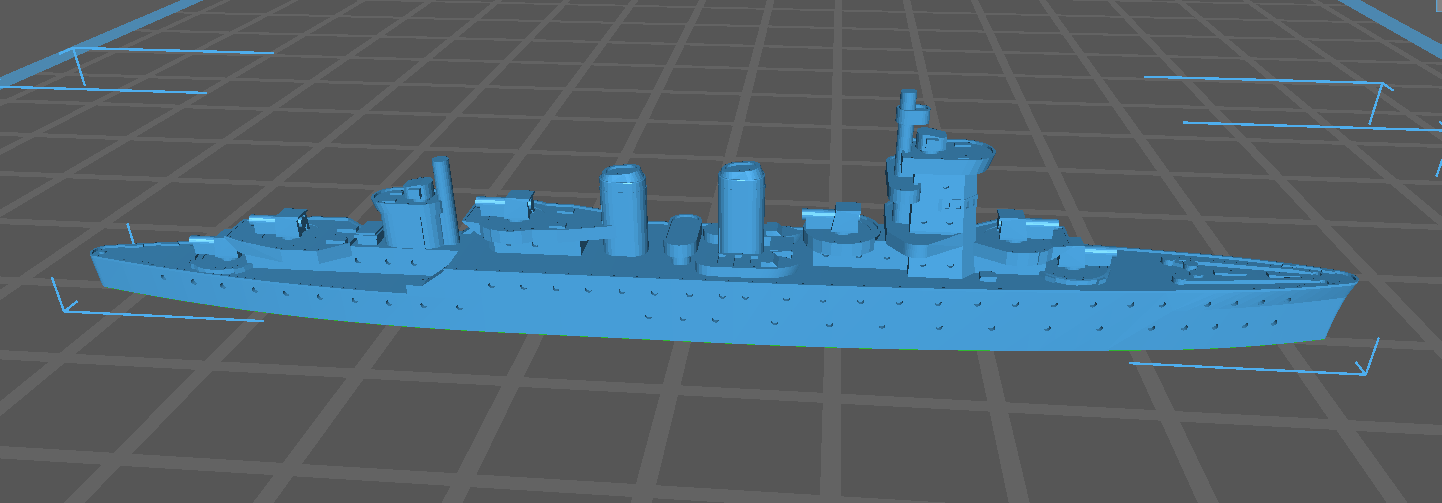Click the bottom-left bounding box corner marker
The height and width of the screenshot is (503, 1442).
pos(62,304)
